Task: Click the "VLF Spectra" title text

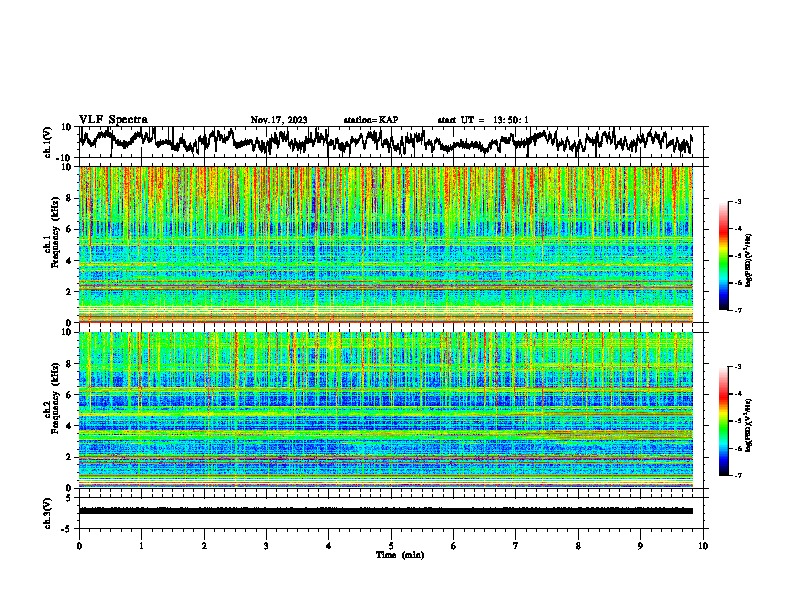Action: [x=113, y=119]
